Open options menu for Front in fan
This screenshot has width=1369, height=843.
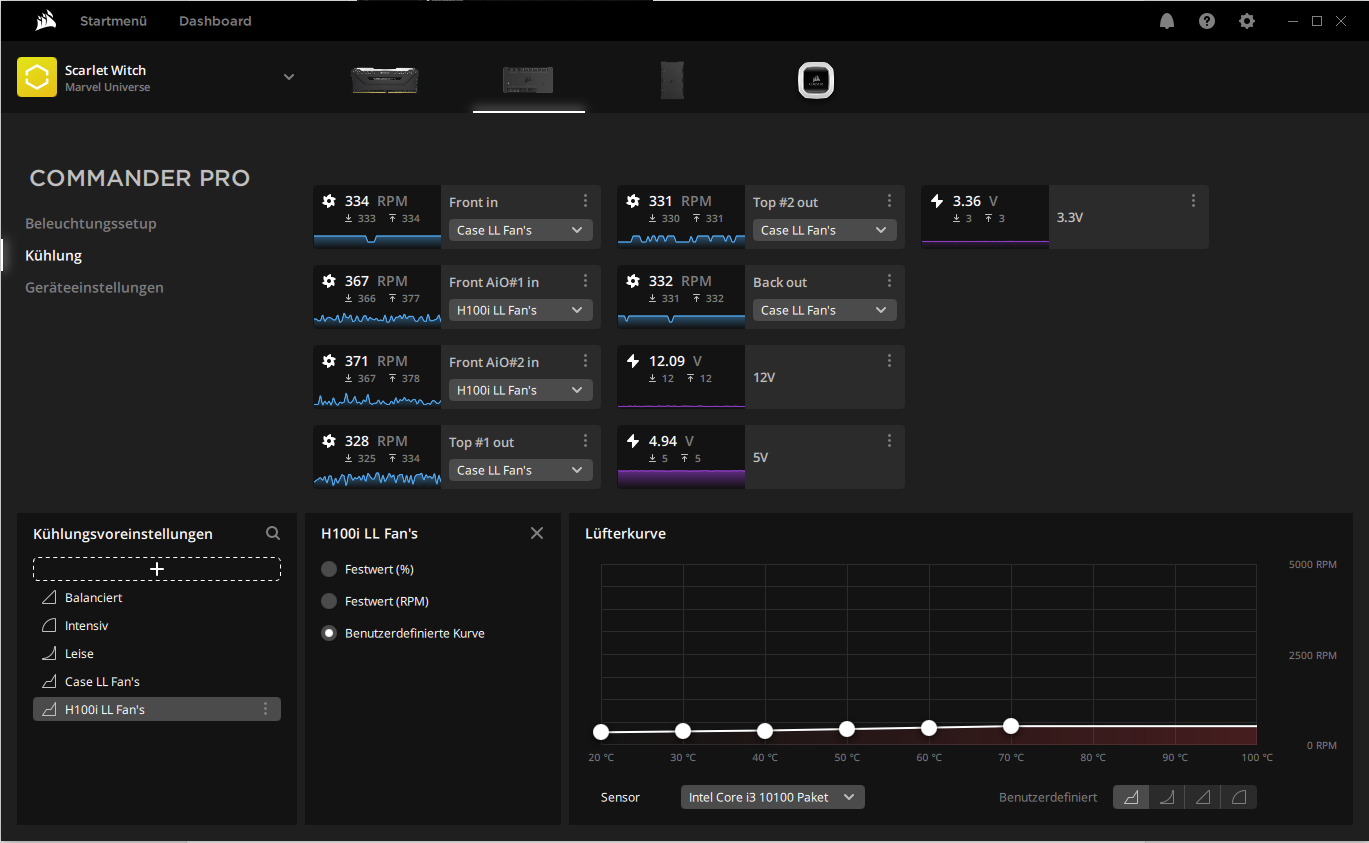[585, 201]
